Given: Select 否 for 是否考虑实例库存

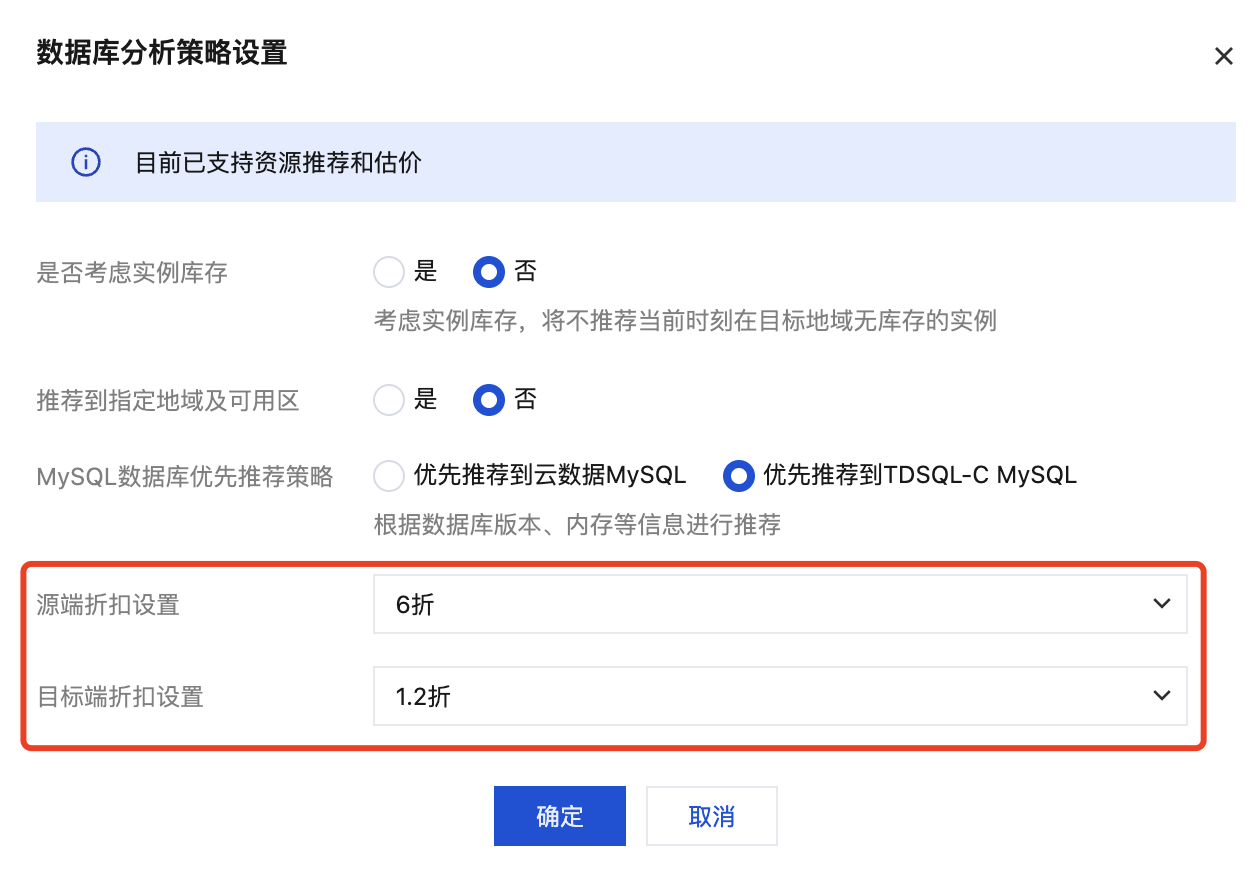Looking at the screenshot, I should [489, 271].
